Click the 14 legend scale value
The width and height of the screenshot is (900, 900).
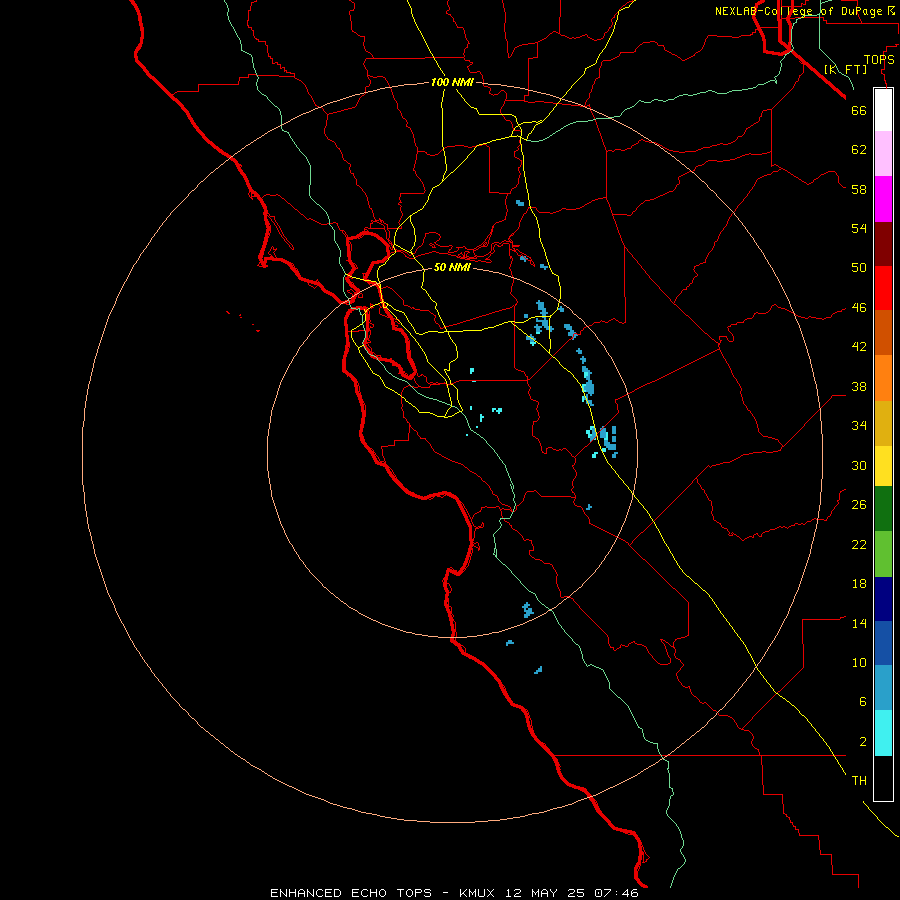tap(859, 624)
